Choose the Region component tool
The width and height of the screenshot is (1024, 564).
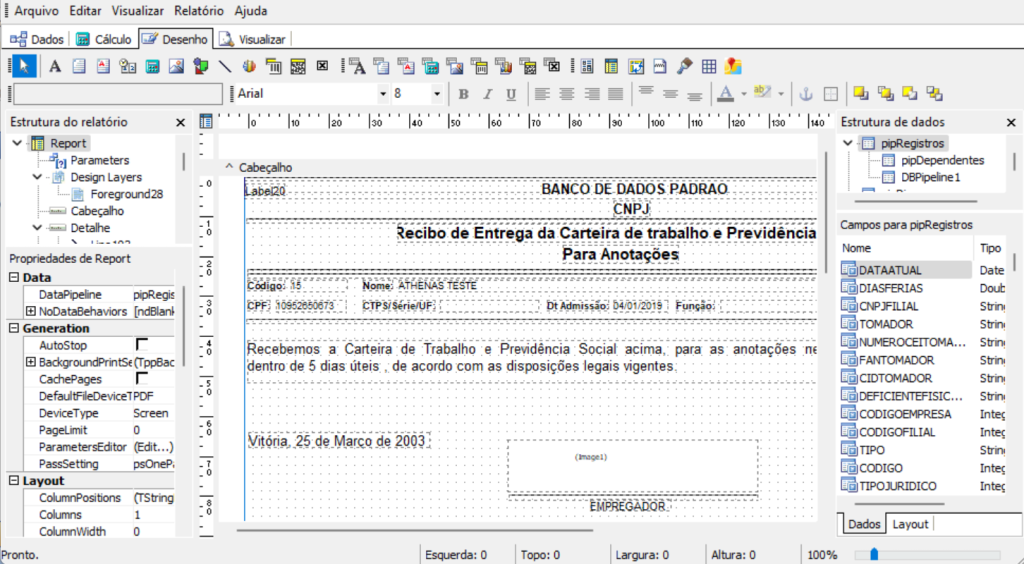[x=587, y=66]
